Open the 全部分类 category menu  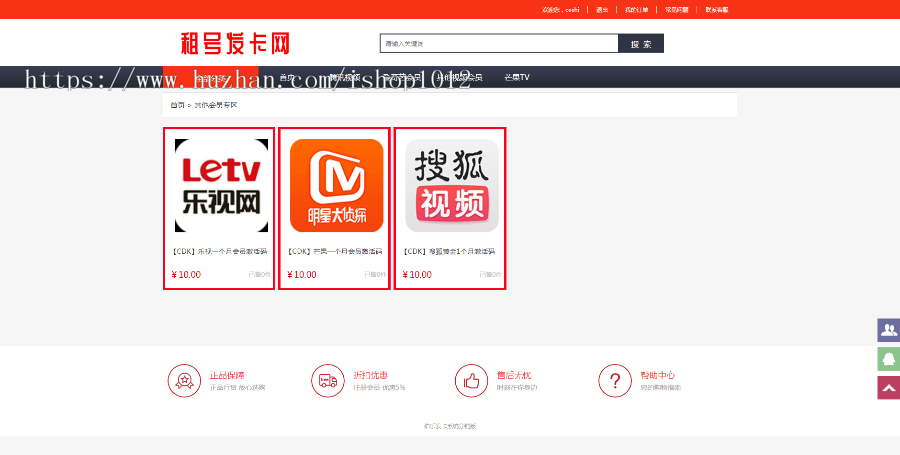(x=211, y=77)
